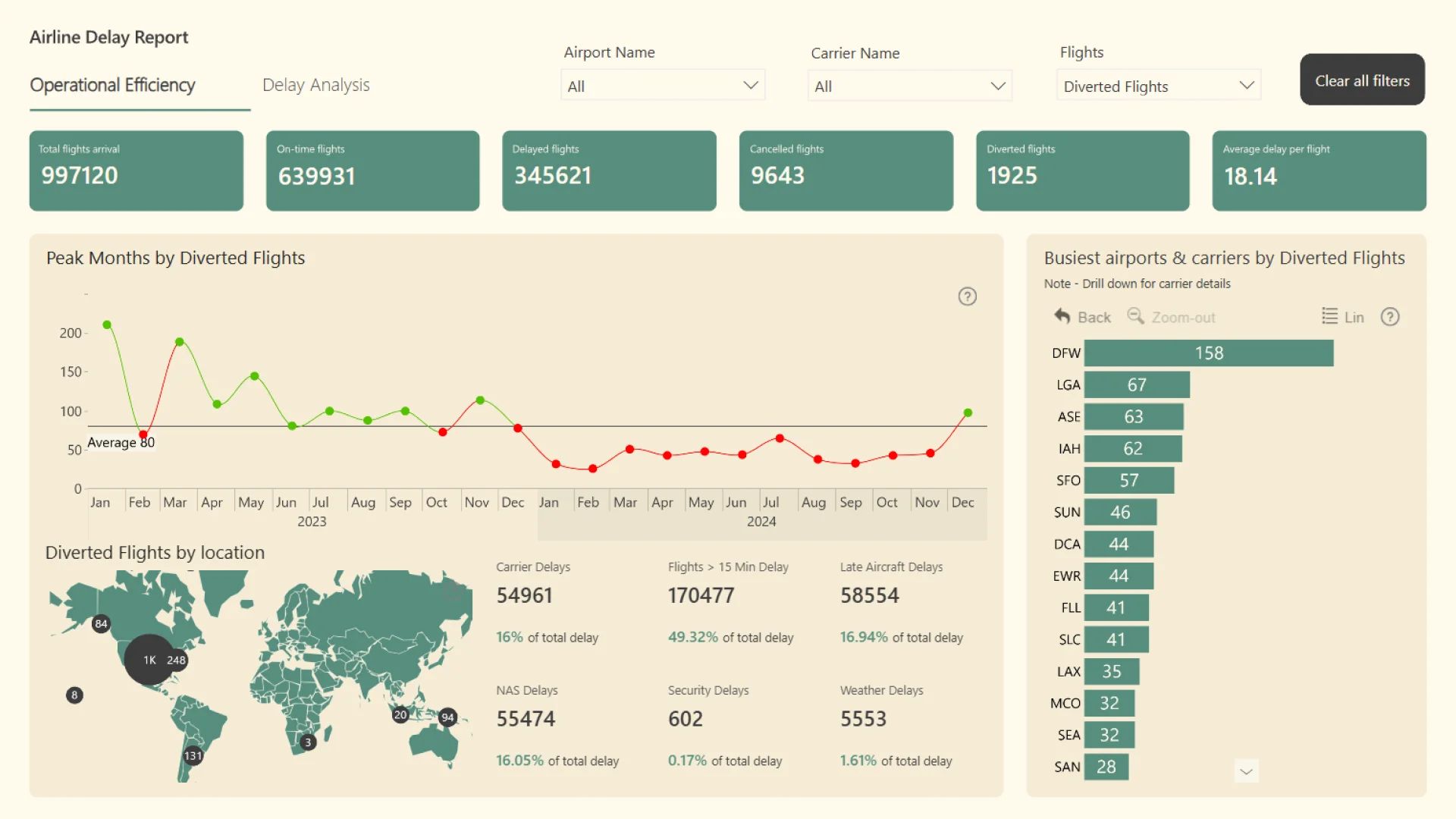Image resolution: width=1456 pixels, height=819 pixels.
Task: Select the FLL bar showing 41
Action: (1116, 608)
